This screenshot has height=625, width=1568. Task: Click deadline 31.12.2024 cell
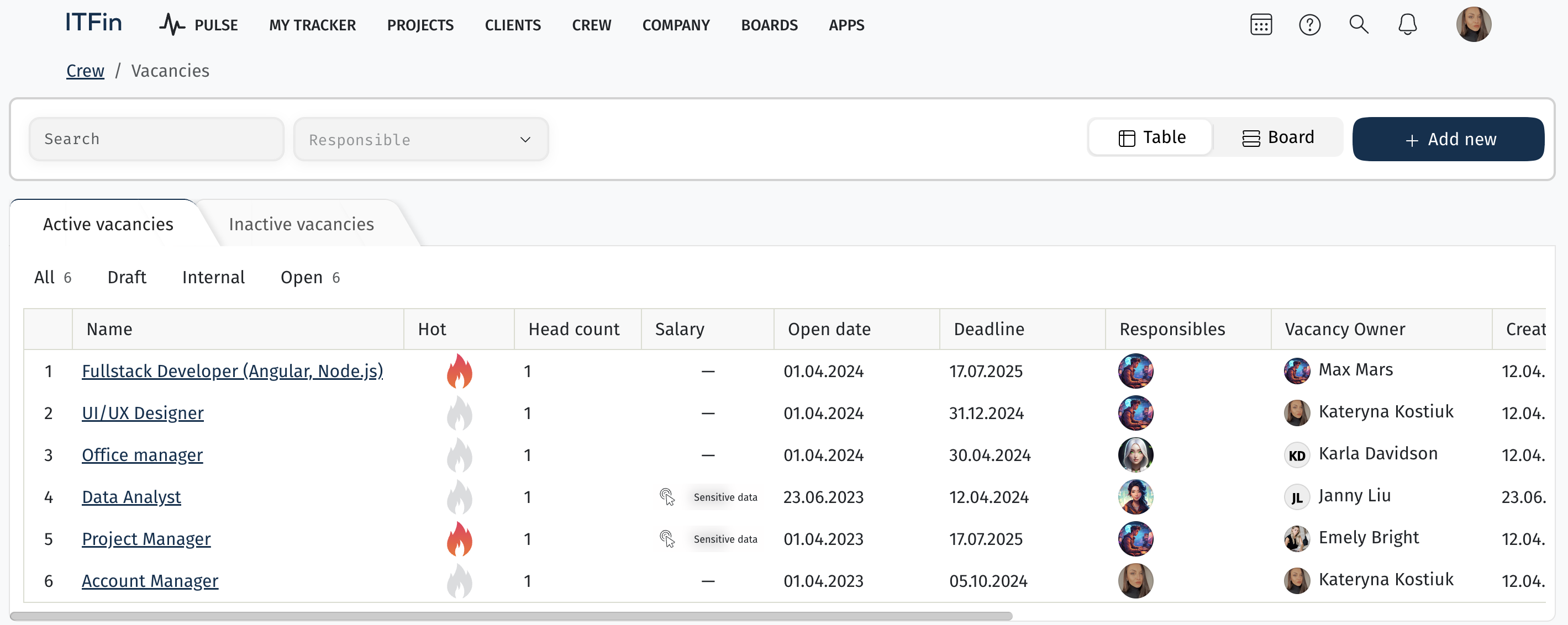[986, 413]
